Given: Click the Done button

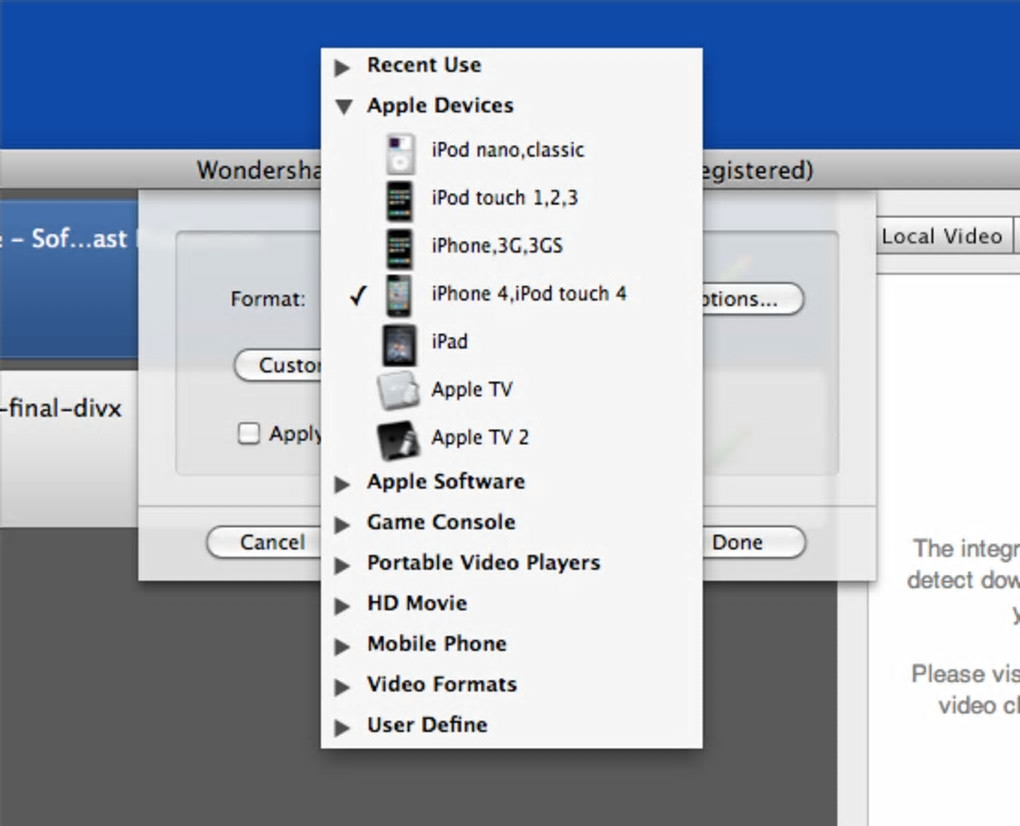Looking at the screenshot, I should [x=753, y=542].
